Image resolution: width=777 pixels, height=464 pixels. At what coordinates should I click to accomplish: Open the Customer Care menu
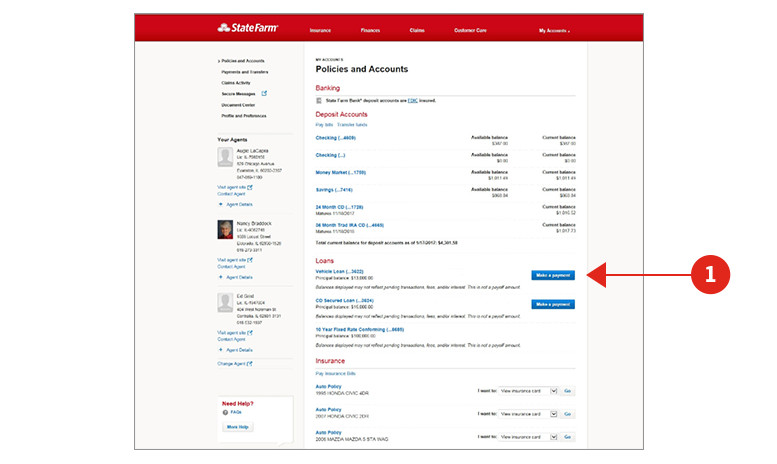point(470,30)
